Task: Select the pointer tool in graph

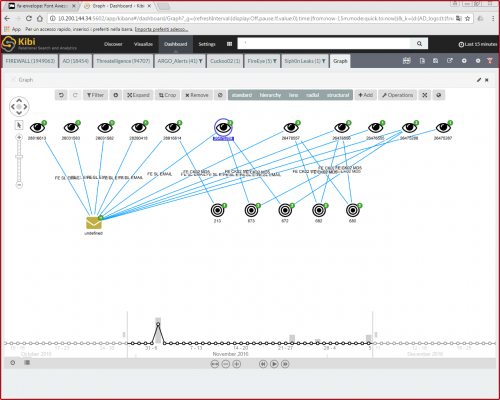Action: coord(19,125)
